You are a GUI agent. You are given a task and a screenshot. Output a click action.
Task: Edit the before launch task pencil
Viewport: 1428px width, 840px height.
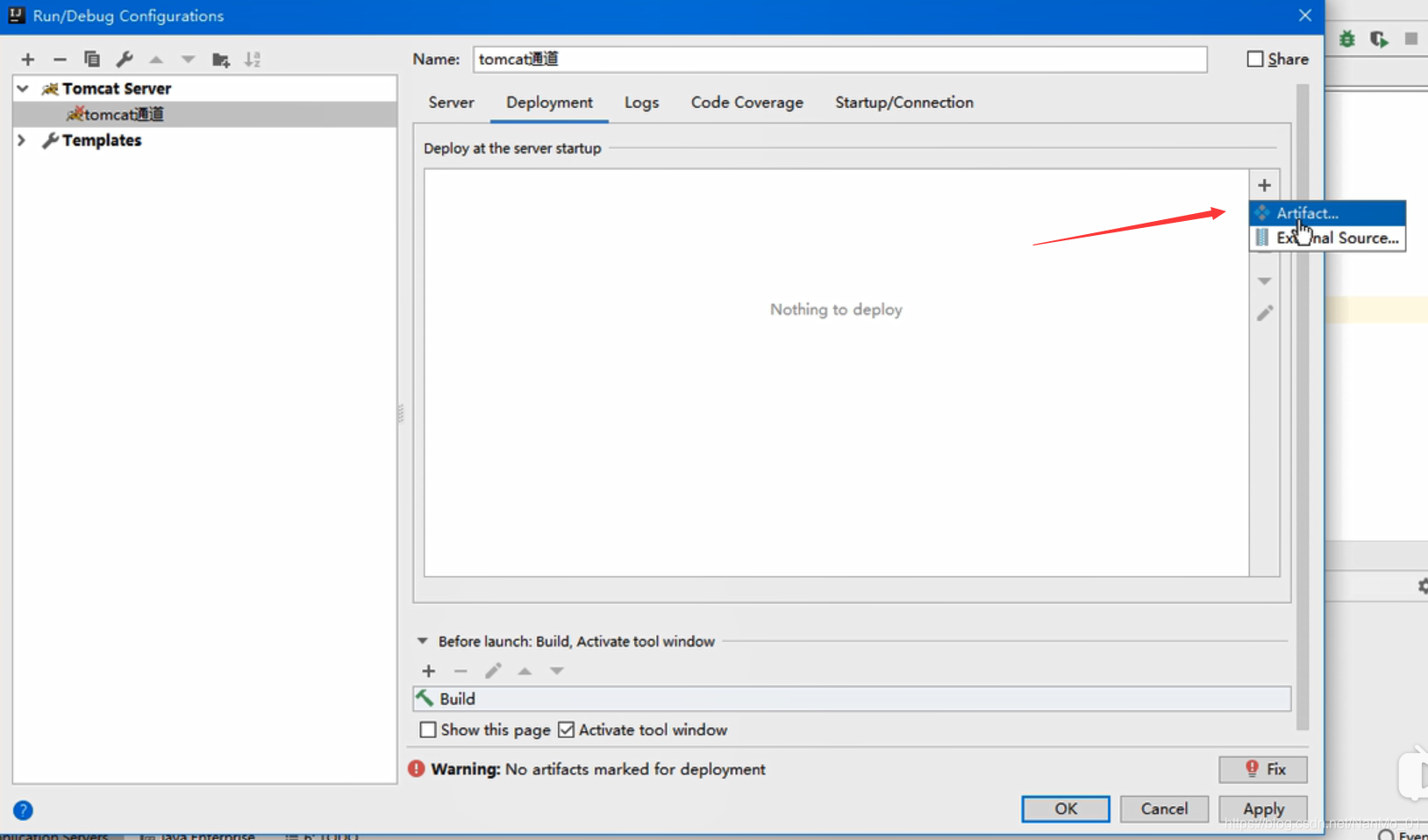493,671
